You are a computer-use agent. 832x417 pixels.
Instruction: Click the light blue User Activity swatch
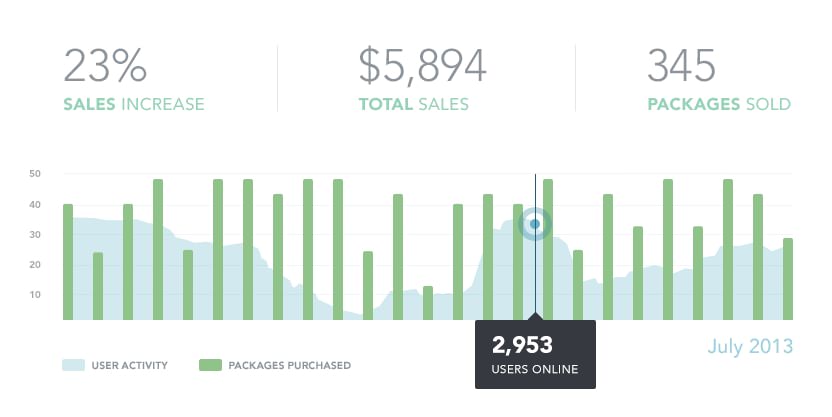click(x=72, y=365)
